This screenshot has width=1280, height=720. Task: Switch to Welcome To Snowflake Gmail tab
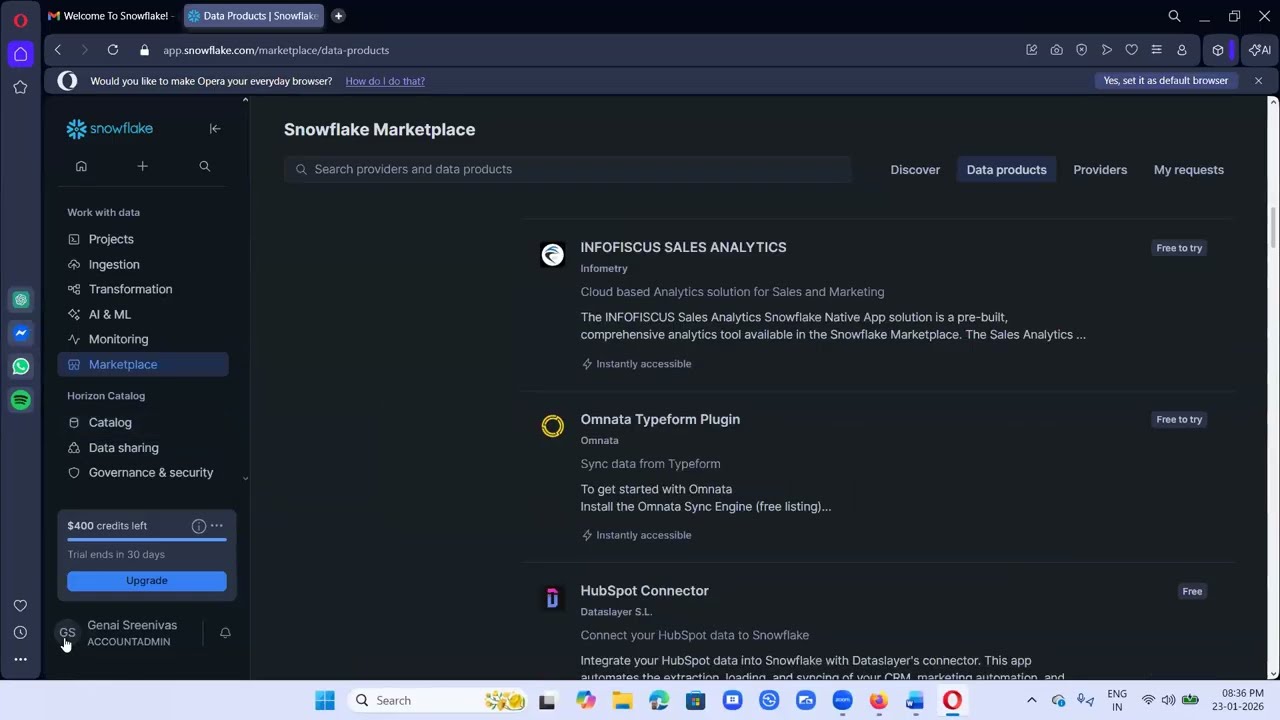coord(111,16)
